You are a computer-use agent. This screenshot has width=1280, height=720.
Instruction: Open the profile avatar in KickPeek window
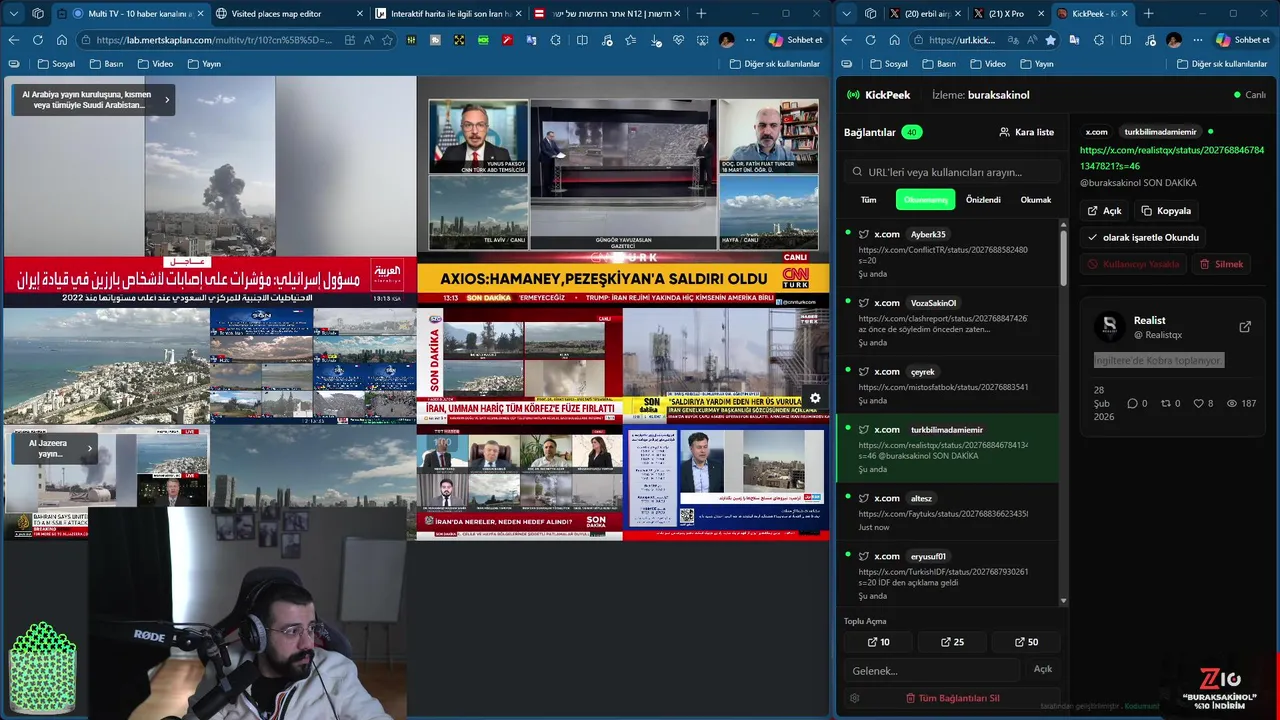1174,40
